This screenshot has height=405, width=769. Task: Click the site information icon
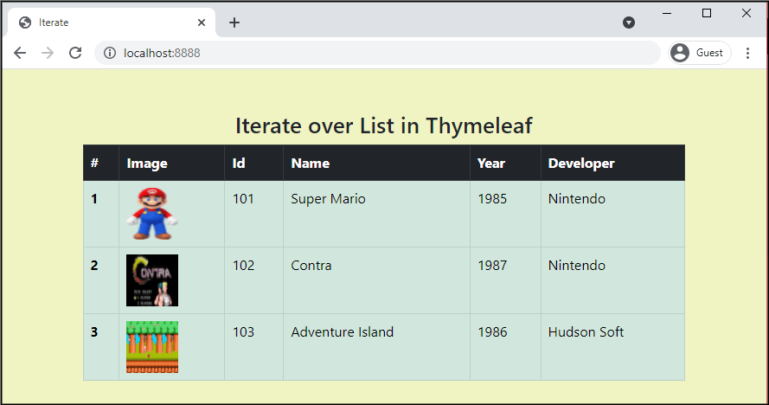(x=110, y=53)
